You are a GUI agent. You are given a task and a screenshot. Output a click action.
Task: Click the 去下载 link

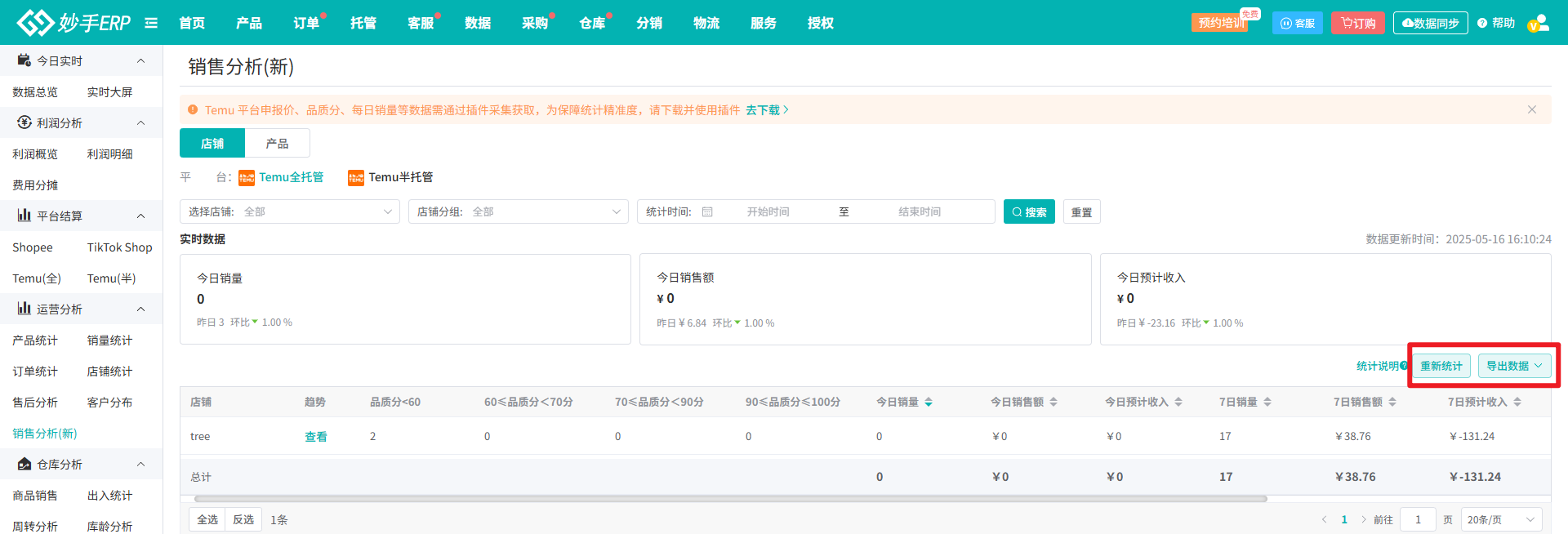coord(767,109)
